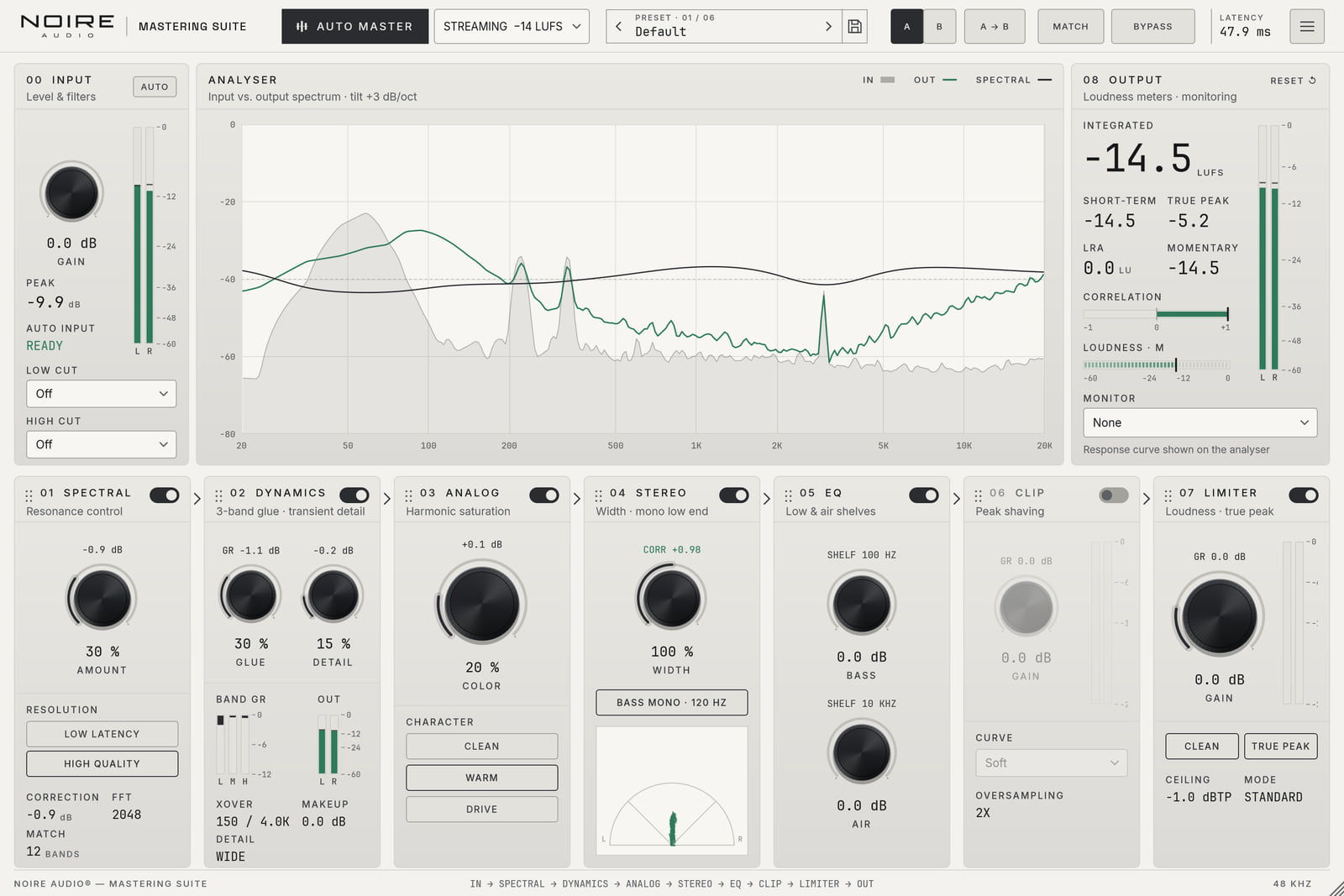Viewport: 1344px width, 896px height.
Task: Click the chain arrow between Analog and Stereo
Action: click(x=577, y=499)
